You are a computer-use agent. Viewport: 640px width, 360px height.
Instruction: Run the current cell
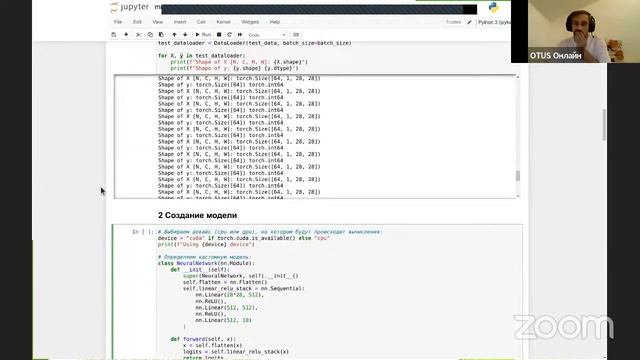coord(203,35)
